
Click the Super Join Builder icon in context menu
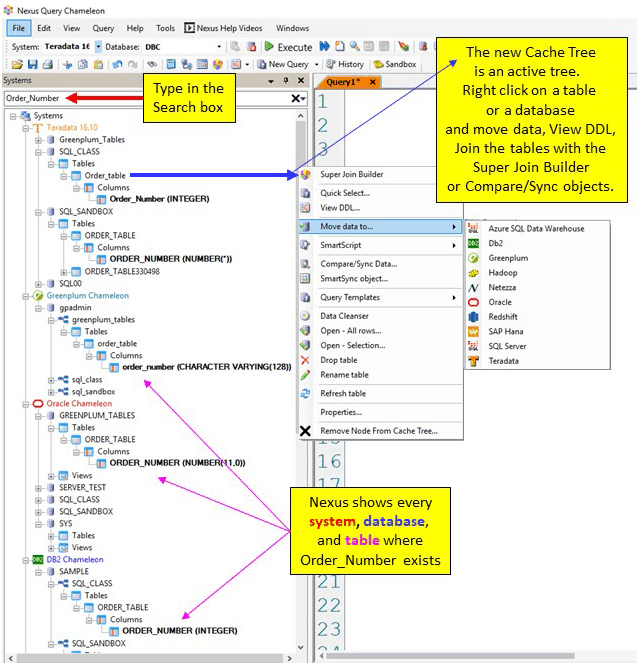(x=306, y=175)
